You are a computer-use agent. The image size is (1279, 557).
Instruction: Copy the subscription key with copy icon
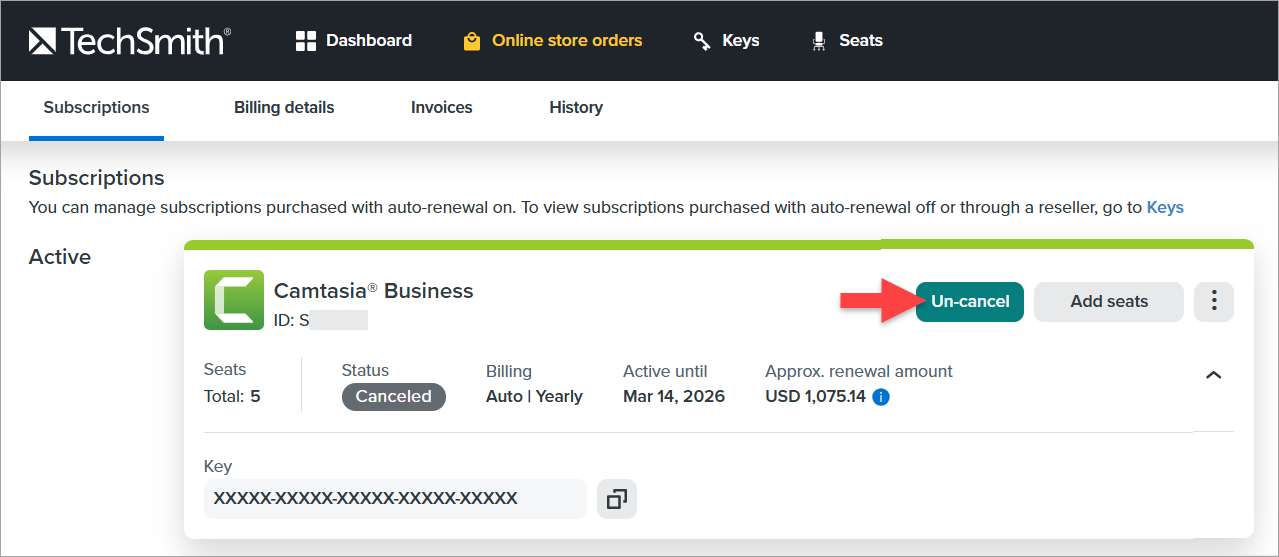click(x=617, y=498)
